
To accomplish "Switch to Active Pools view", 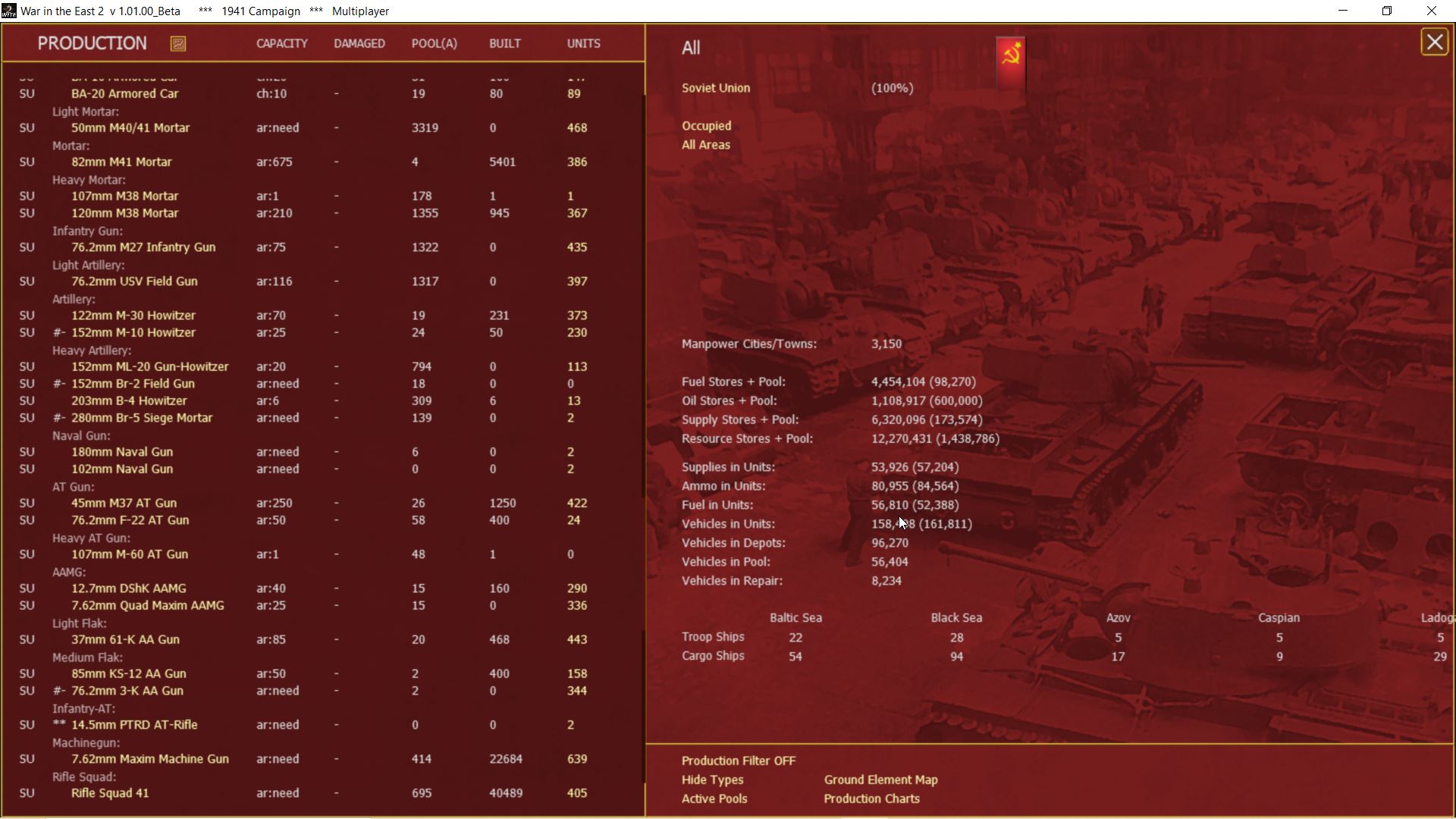I will tap(714, 799).
